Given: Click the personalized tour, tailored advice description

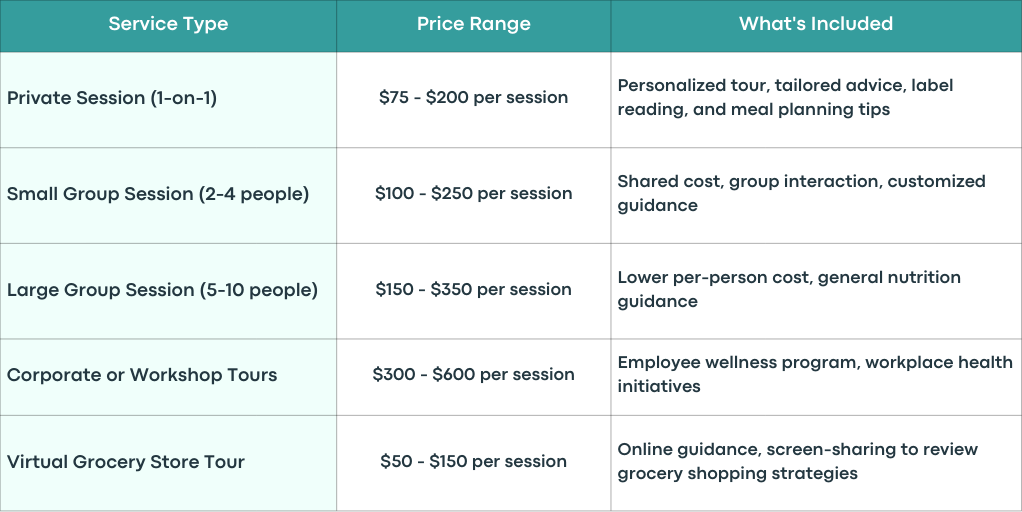Looking at the screenshot, I should tap(785, 98).
